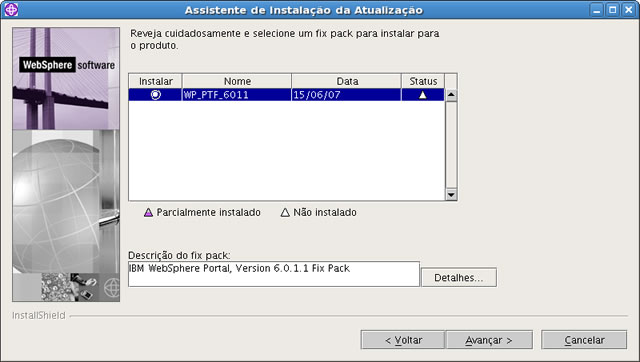Click the globe icon at the bottom of the side image
Screen dimensions: 640x362
111,288
